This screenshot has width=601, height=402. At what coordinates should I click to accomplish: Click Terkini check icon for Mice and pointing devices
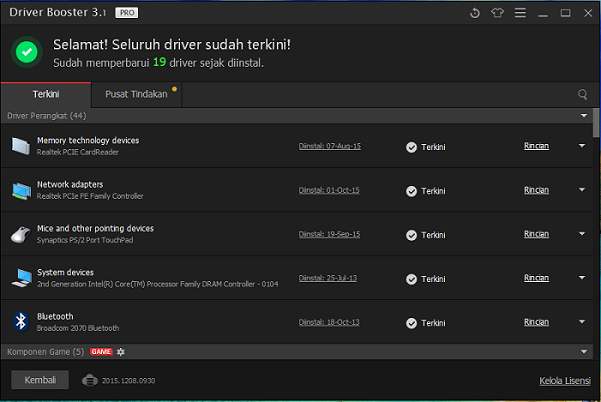(x=411, y=235)
